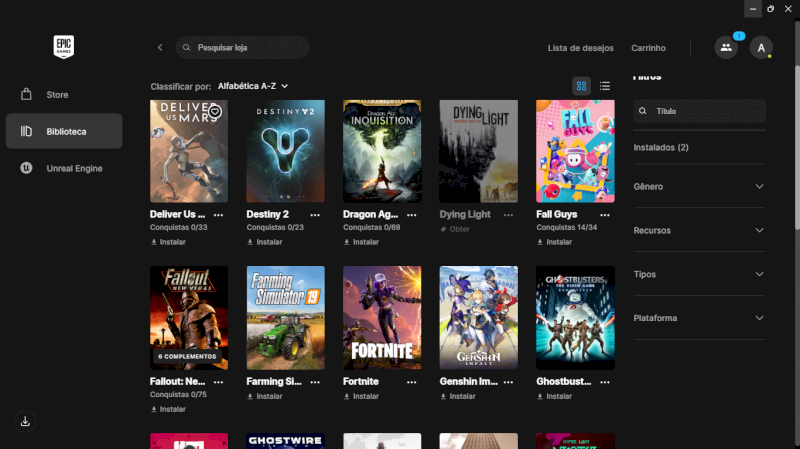Install Destiny 2
This screenshot has height=449, width=800.
265,242
